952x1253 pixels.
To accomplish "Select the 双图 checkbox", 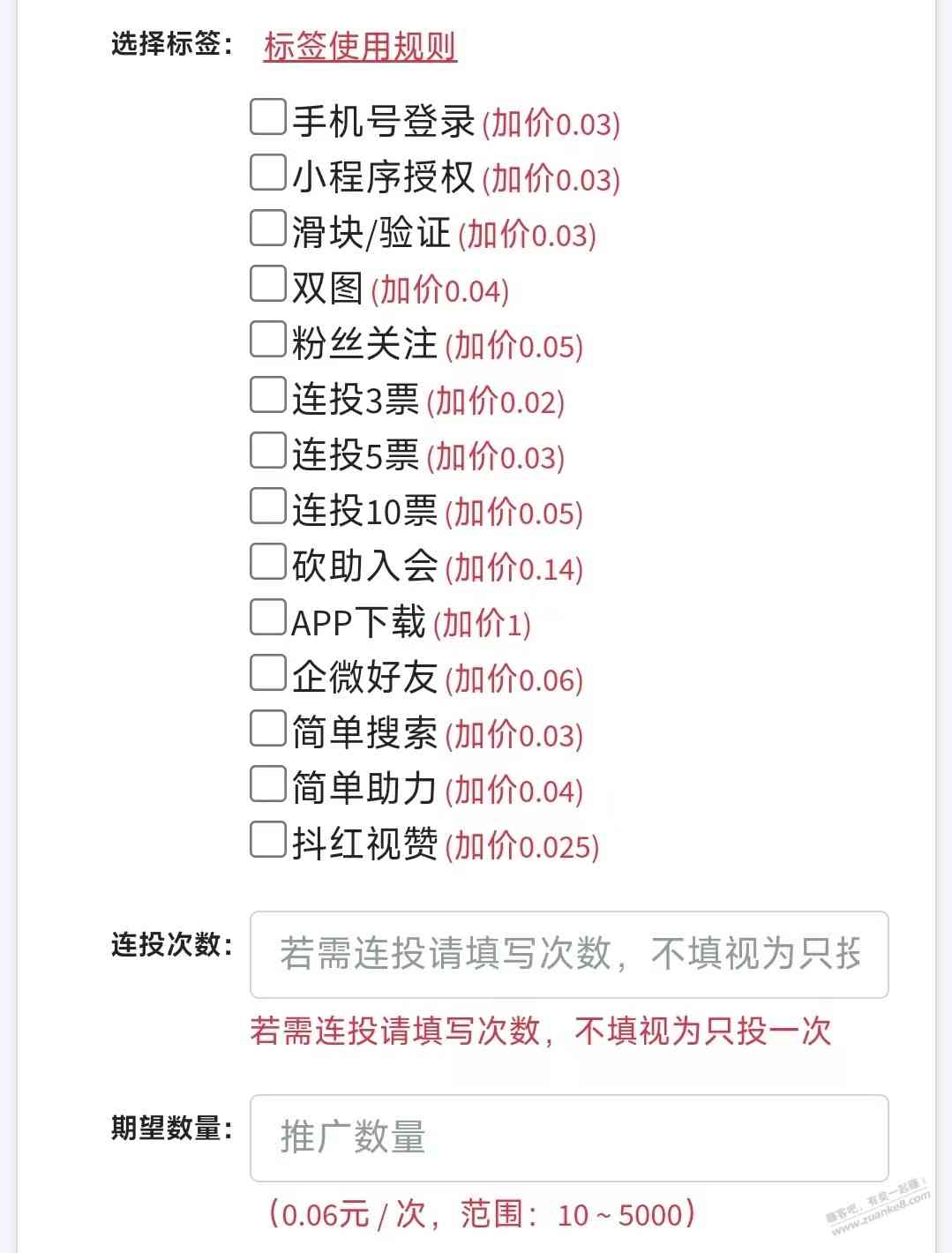I will [267, 284].
